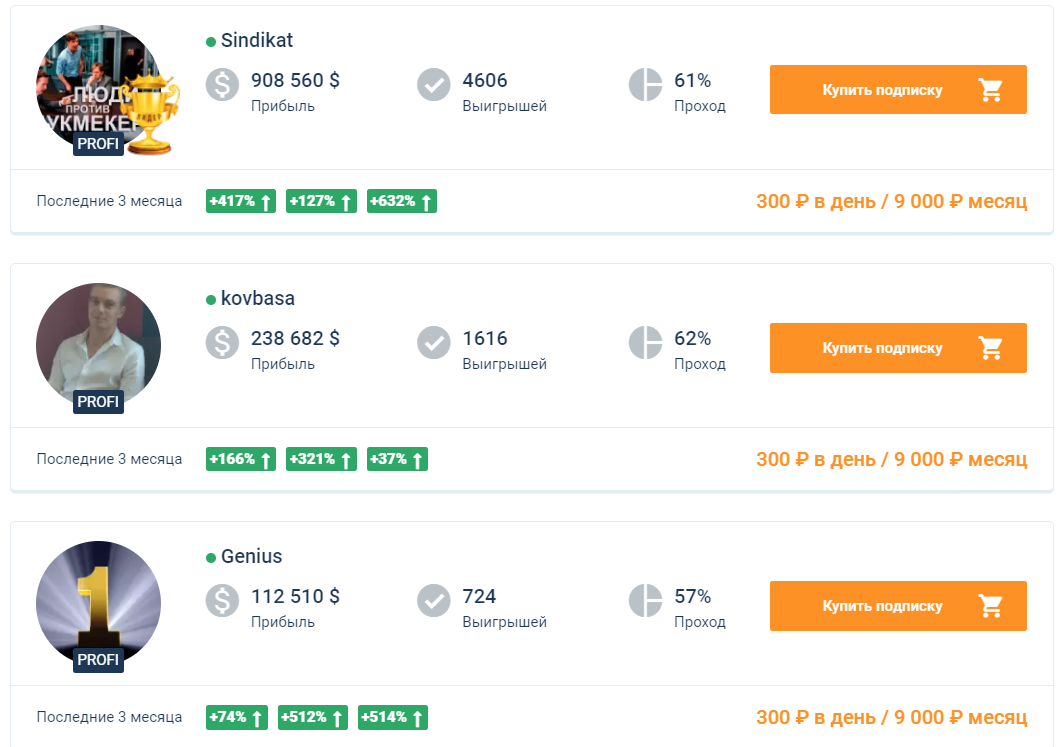This screenshot has width=1060, height=747.
Task: Click the checkmark wins icon for kovbasa
Action: click(x=434, y=343)
